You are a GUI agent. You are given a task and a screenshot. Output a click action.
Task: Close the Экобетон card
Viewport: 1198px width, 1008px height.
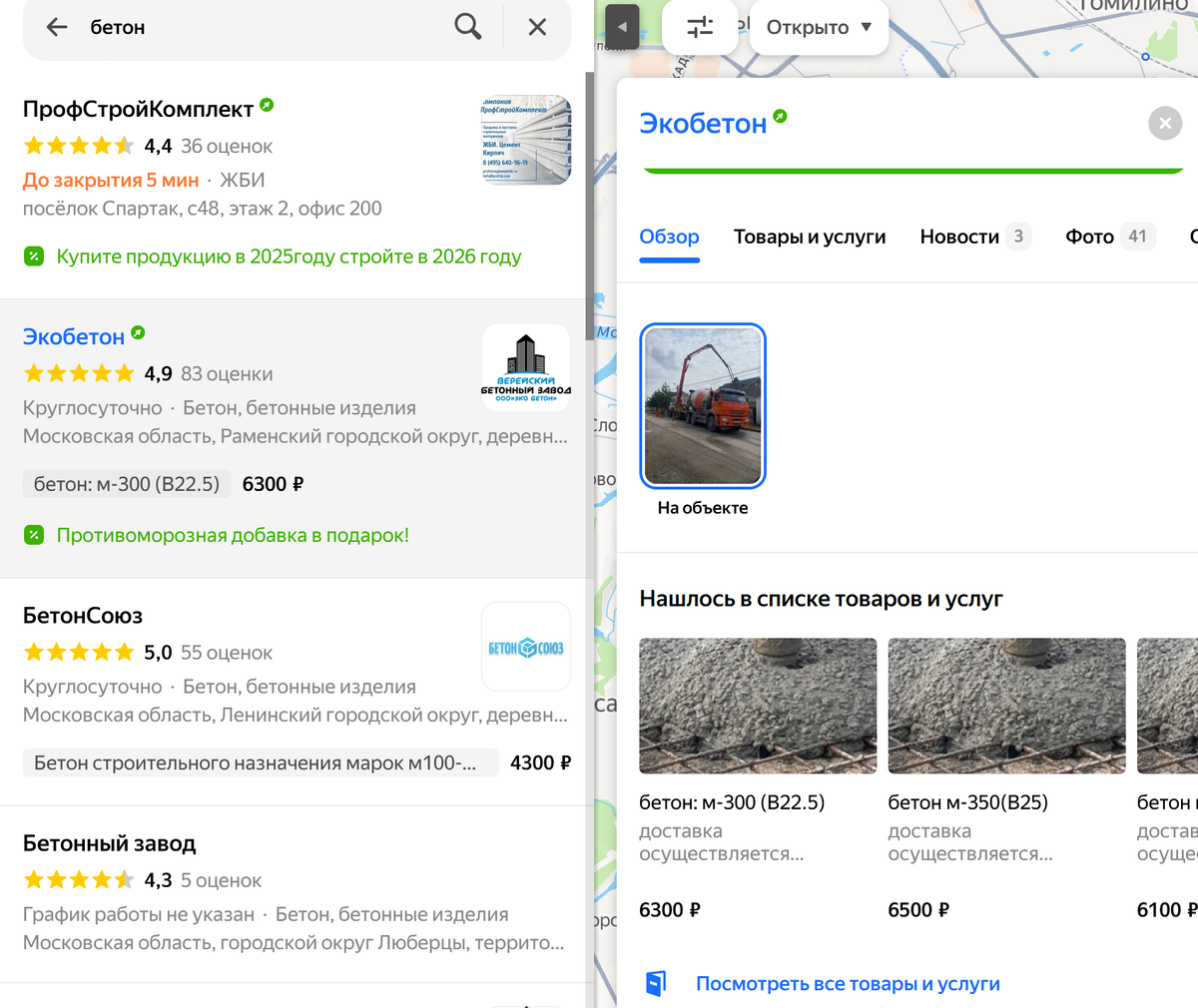1165,124
